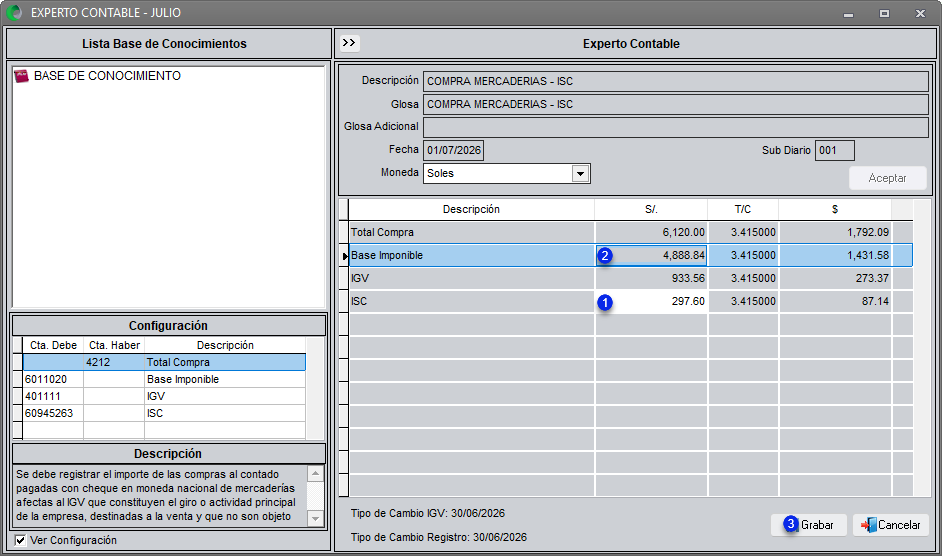This screenshot has width=942, height=556.
Task: Click the 273.37 dollar cell
Action: click(x=836, y=278)
